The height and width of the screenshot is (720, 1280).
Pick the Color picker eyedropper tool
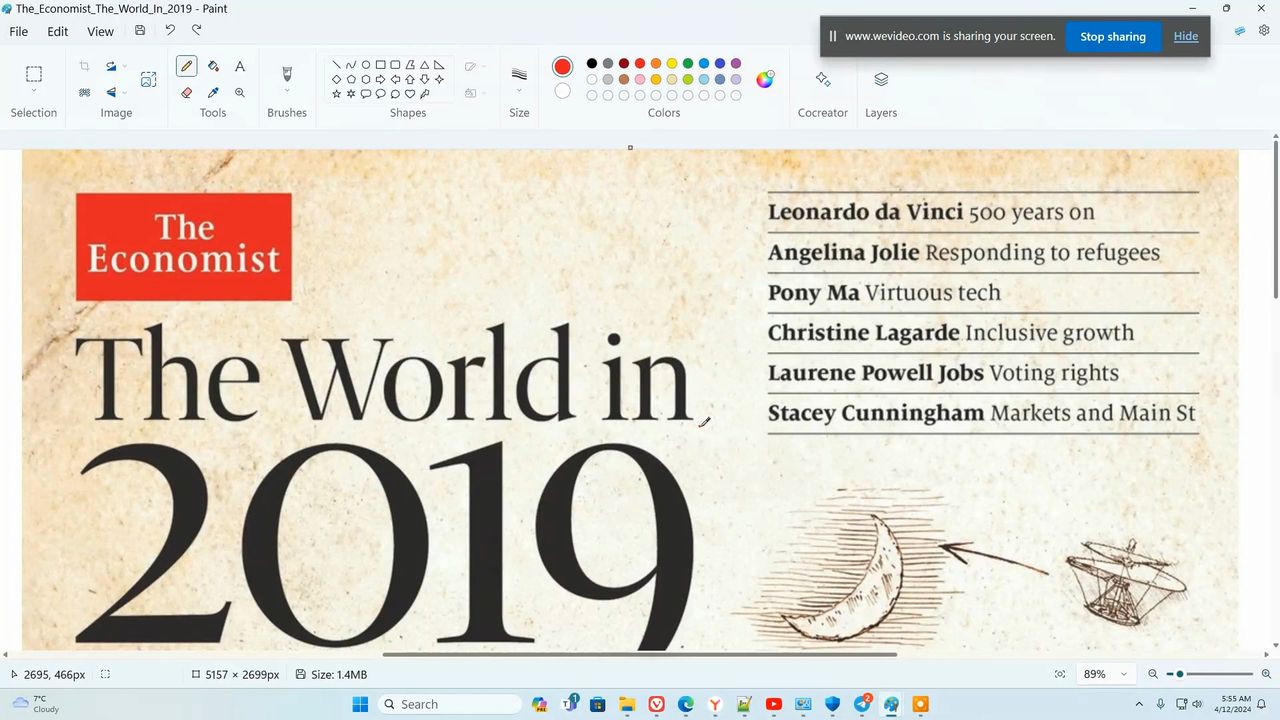click(213, 92)
